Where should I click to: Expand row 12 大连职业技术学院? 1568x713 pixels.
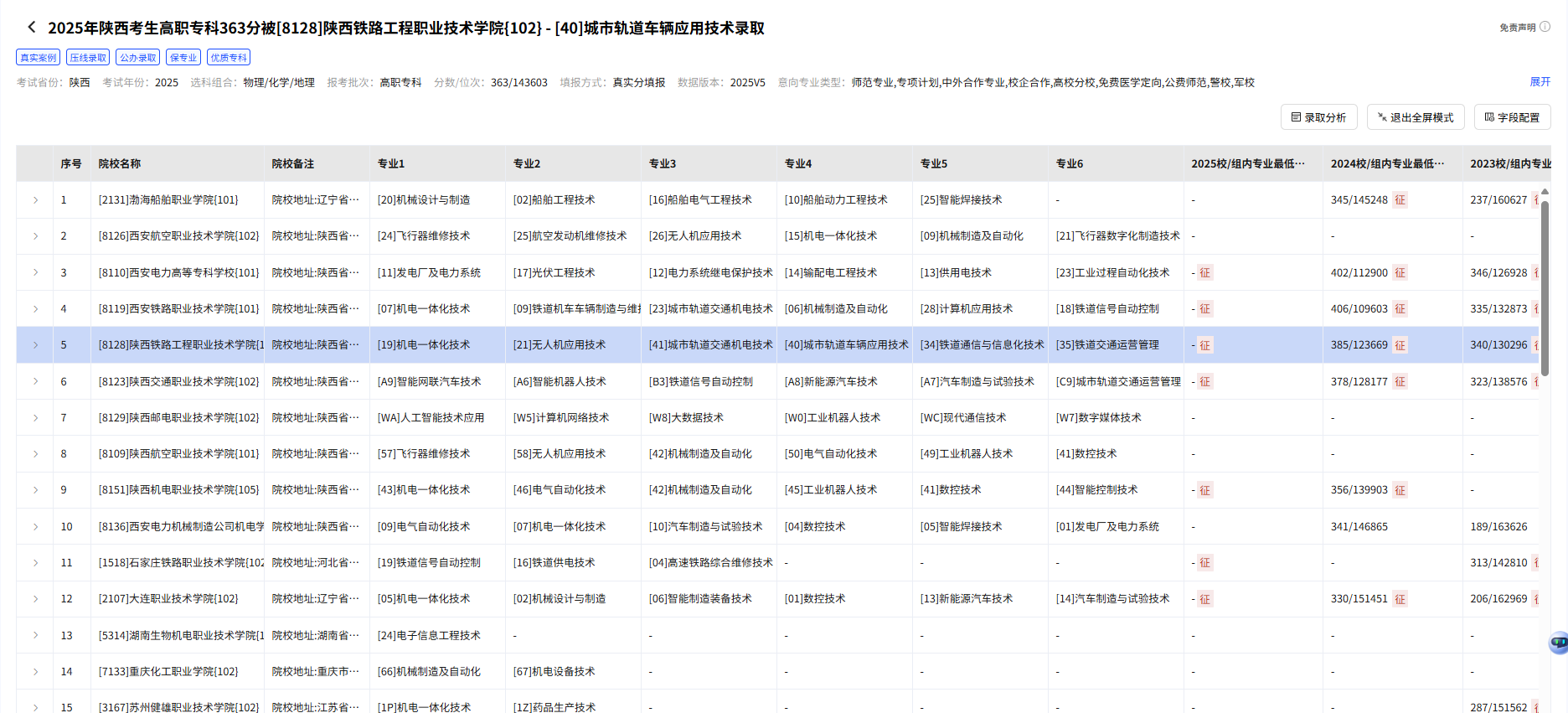(35, 599)
